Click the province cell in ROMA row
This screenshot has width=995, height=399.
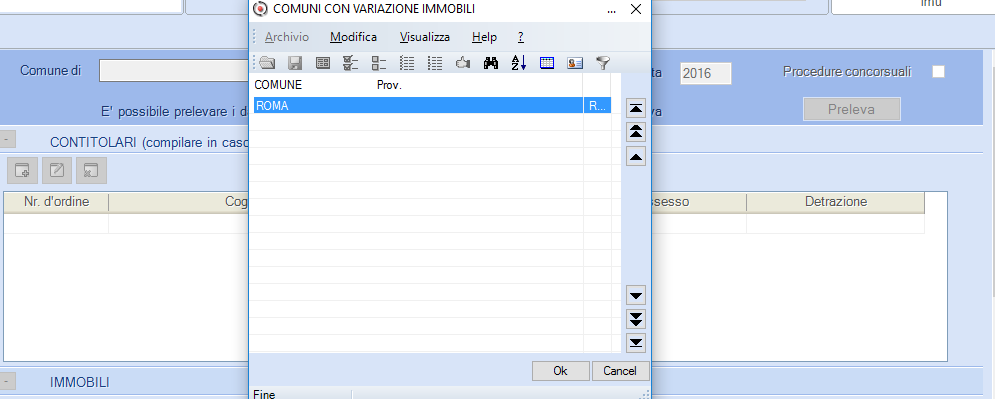[597, 106]
